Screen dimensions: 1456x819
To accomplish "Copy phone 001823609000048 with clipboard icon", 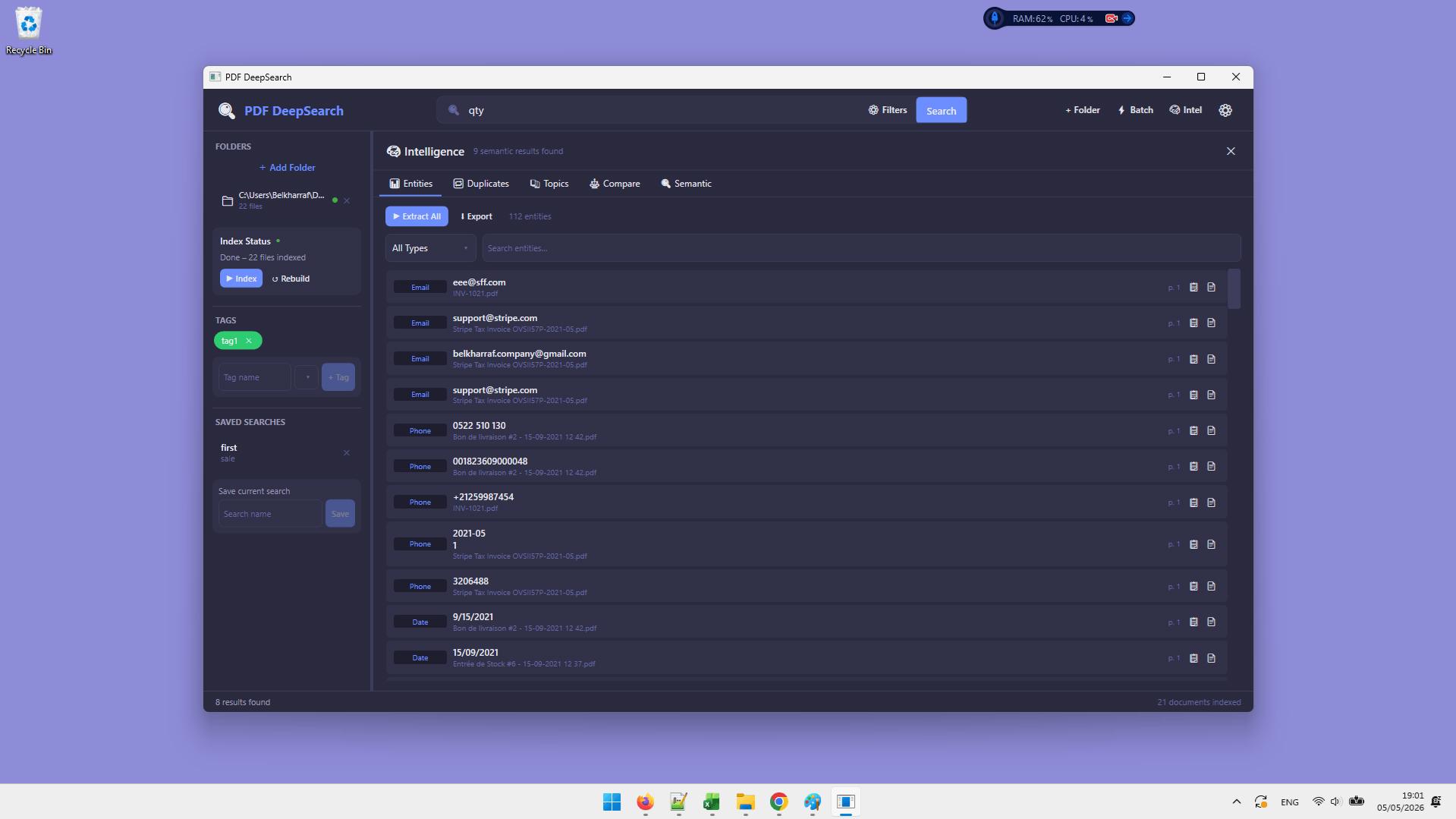I will 1193,467.
